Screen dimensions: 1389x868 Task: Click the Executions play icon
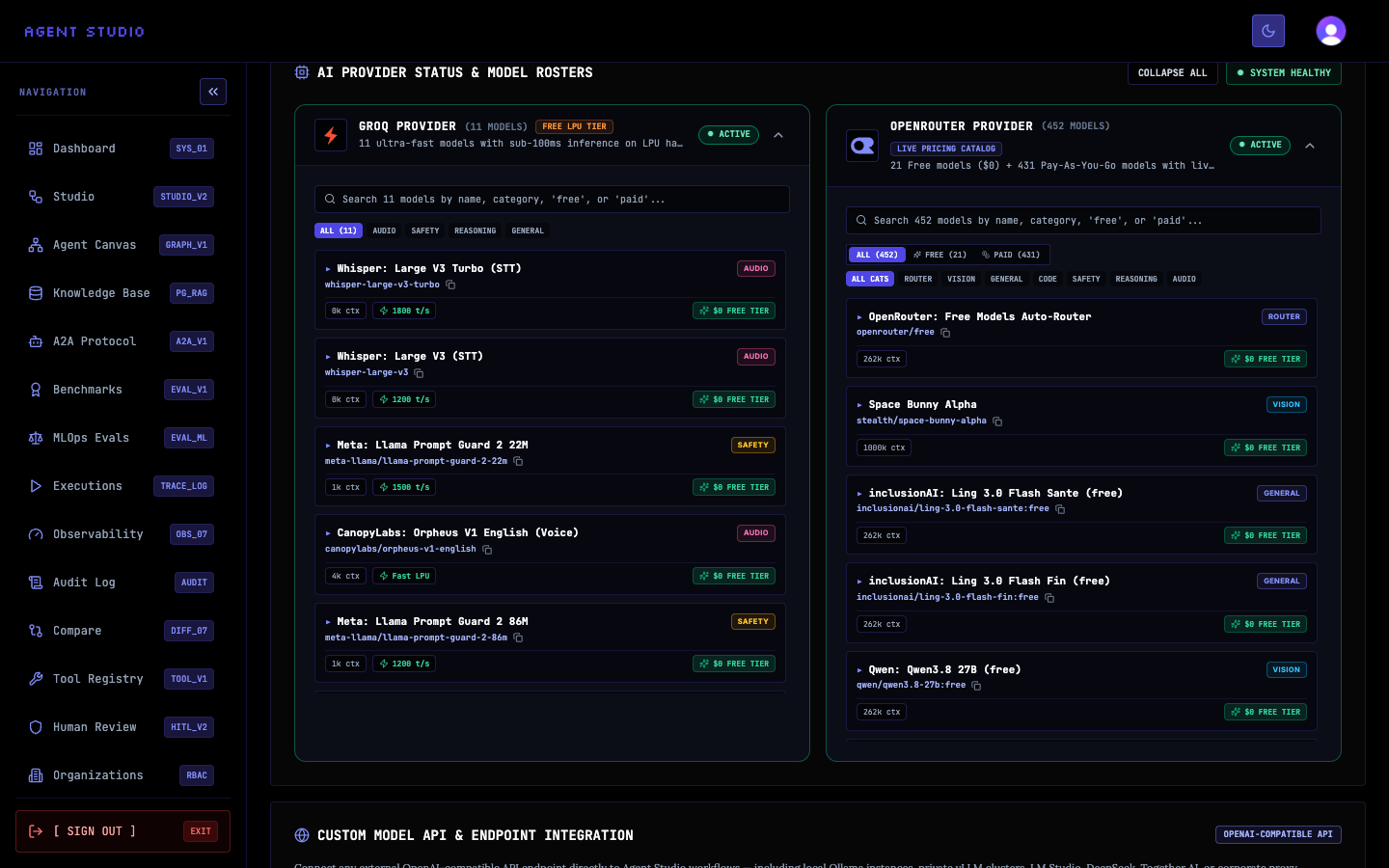click(x=36, y=486)
